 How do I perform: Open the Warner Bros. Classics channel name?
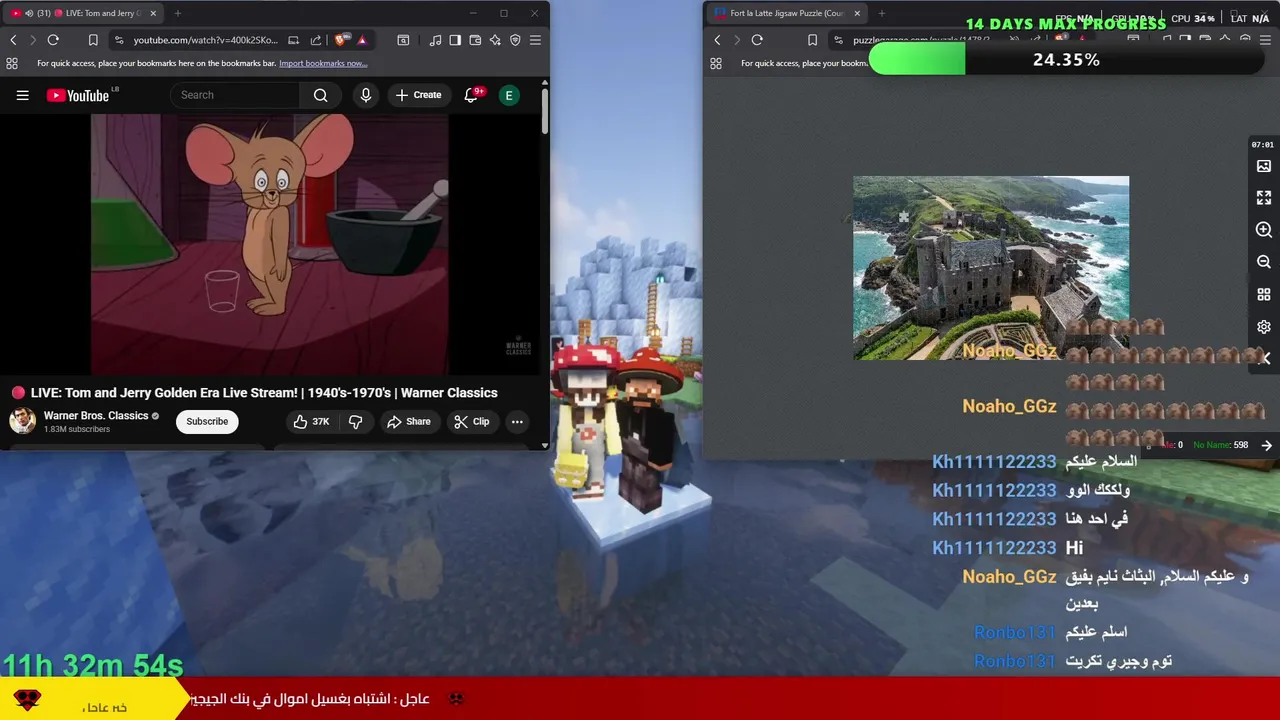tap(96, 415)
